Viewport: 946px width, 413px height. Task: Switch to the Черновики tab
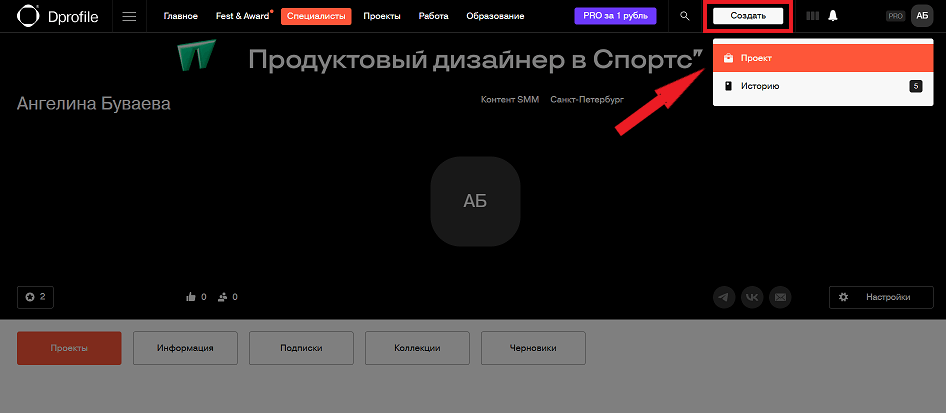533,348
